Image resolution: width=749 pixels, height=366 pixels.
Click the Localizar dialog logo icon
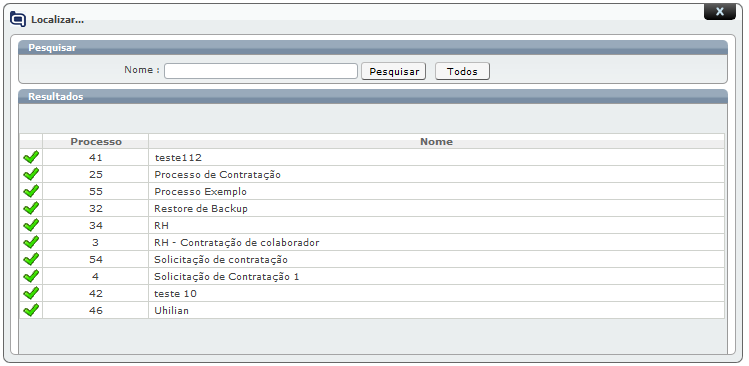pyautogui.click(x=18, y=19)
